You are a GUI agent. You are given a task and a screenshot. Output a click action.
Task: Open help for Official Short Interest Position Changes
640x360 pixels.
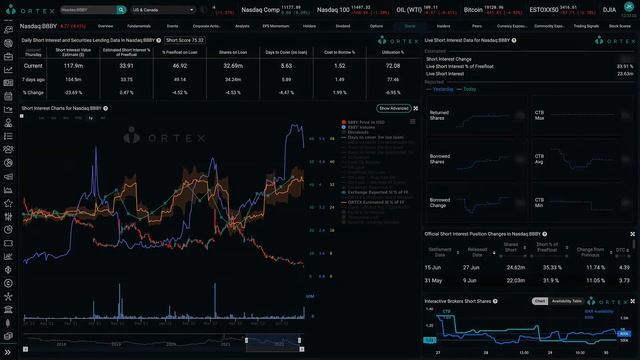(544, 234)
